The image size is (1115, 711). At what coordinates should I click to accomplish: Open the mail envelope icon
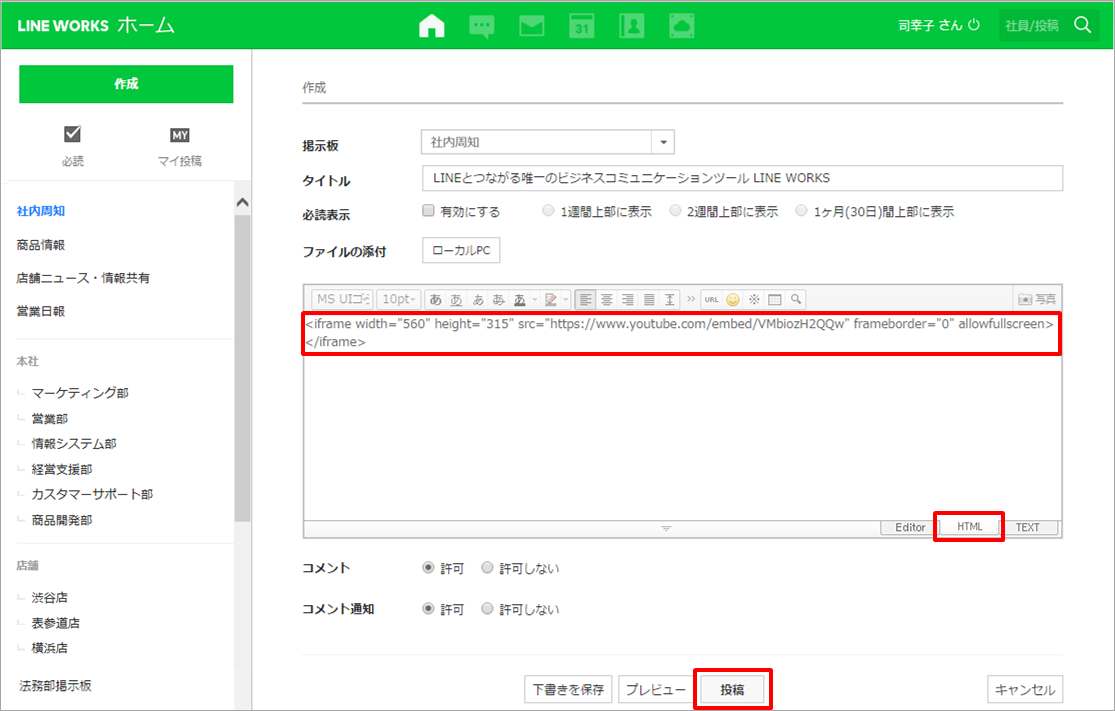coord(532,26)
